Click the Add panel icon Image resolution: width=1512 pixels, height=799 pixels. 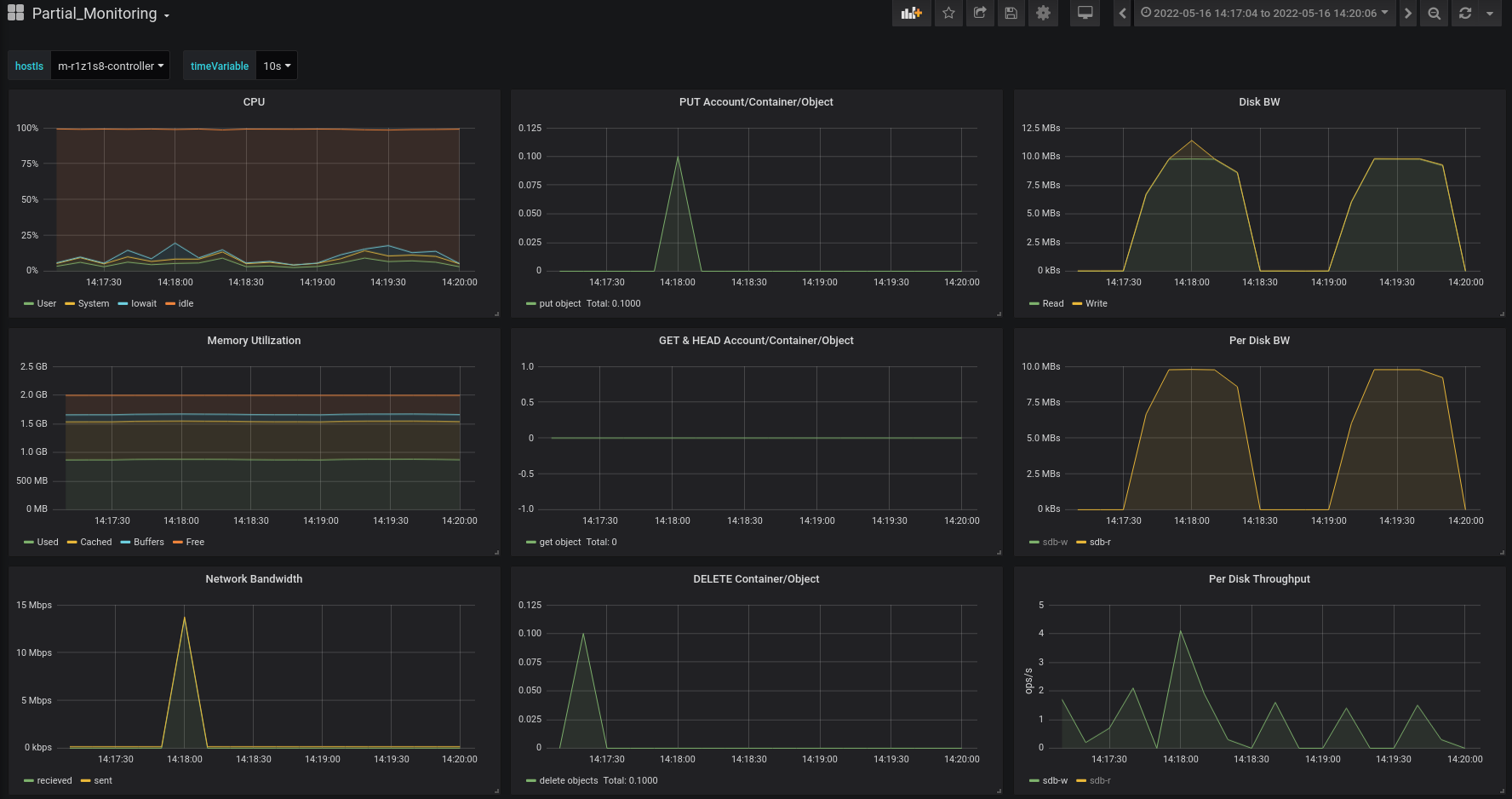[x=911, y=13]
